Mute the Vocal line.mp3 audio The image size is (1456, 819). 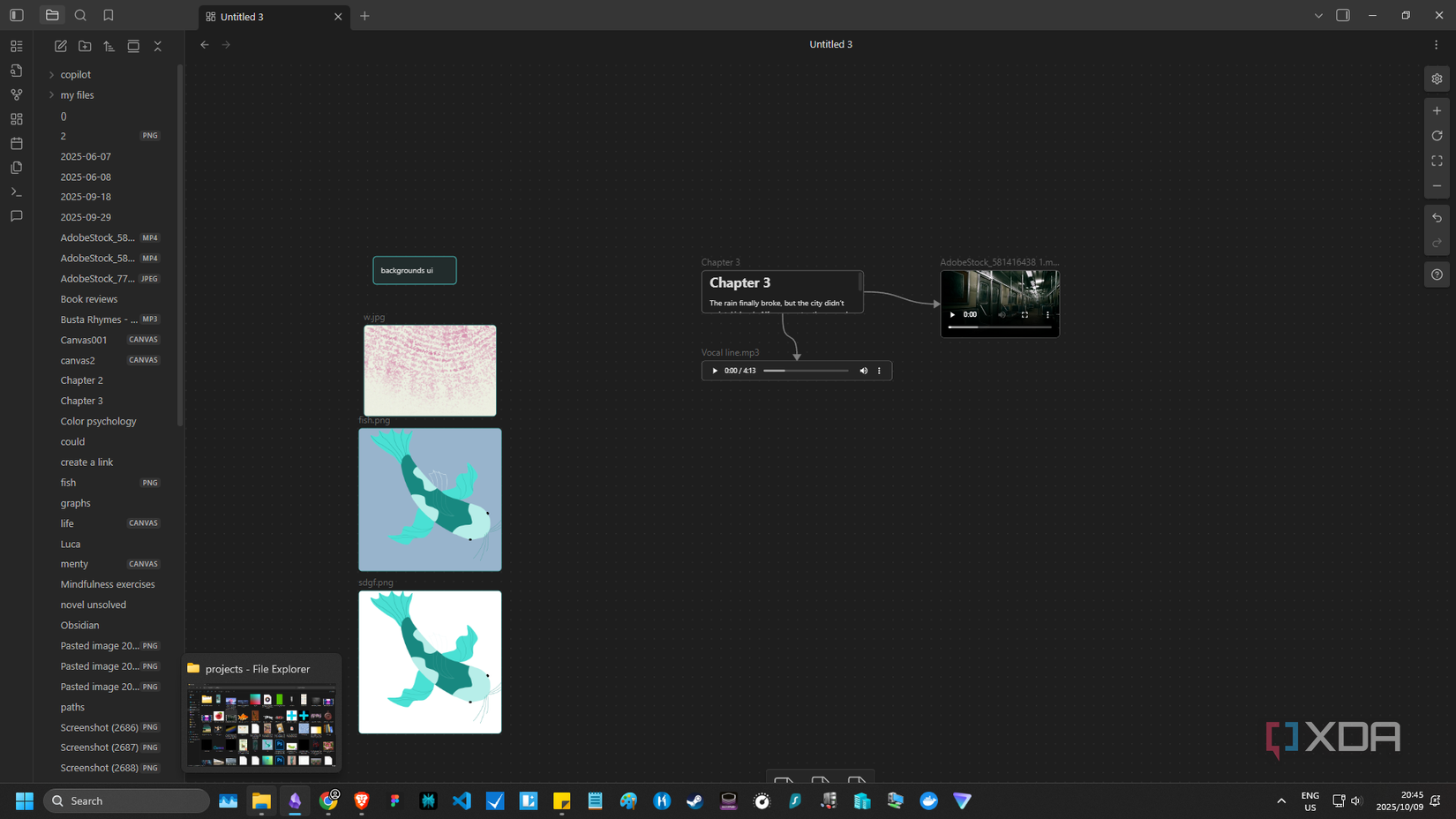(864, 371)
